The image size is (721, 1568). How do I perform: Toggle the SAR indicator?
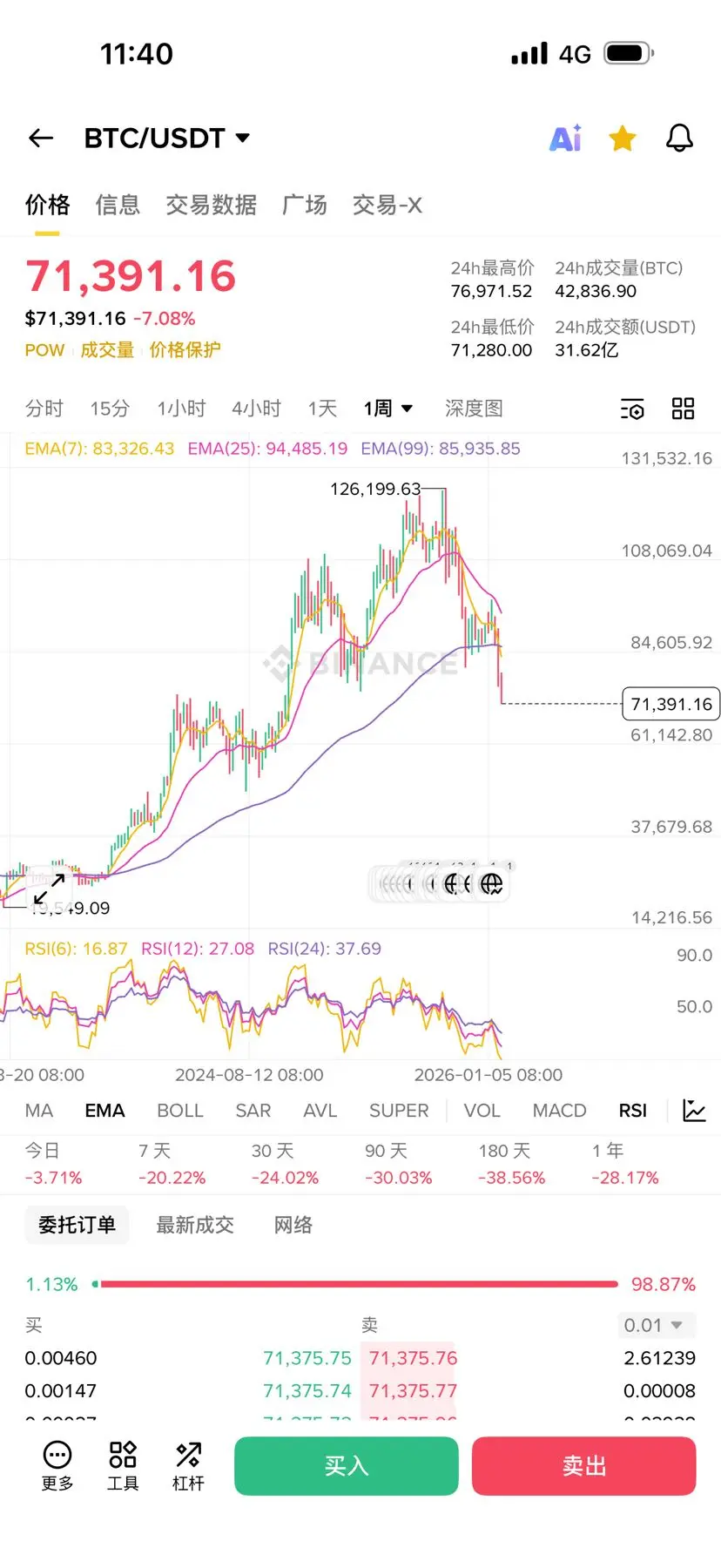click(x=253, y=1111)
